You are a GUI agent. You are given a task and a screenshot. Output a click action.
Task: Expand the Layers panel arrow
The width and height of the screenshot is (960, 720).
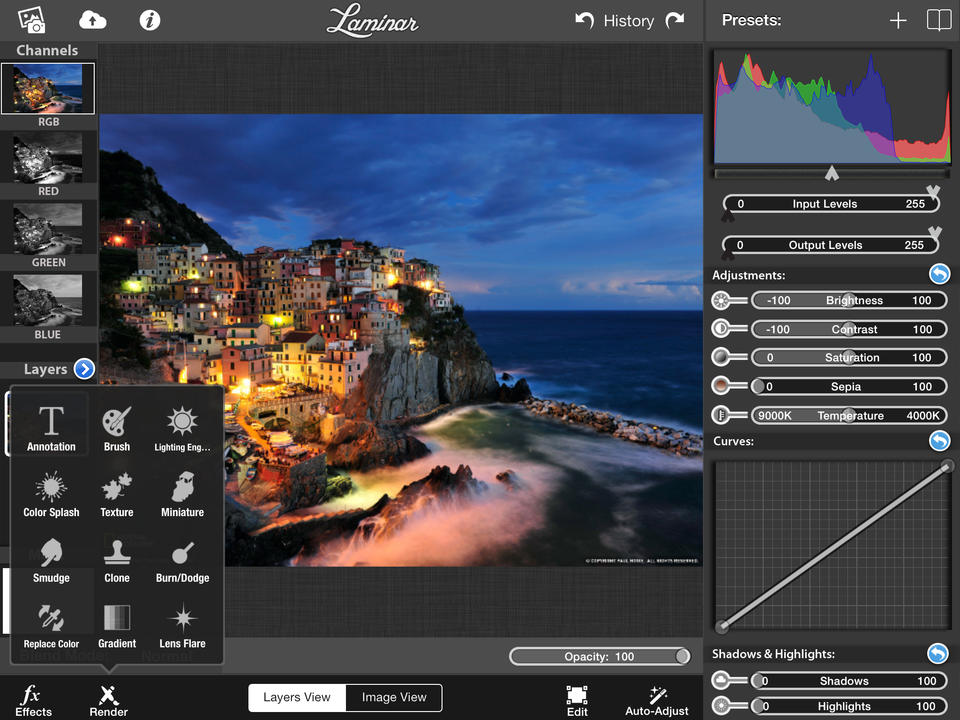pyautogui.click(x=84, y=369)
